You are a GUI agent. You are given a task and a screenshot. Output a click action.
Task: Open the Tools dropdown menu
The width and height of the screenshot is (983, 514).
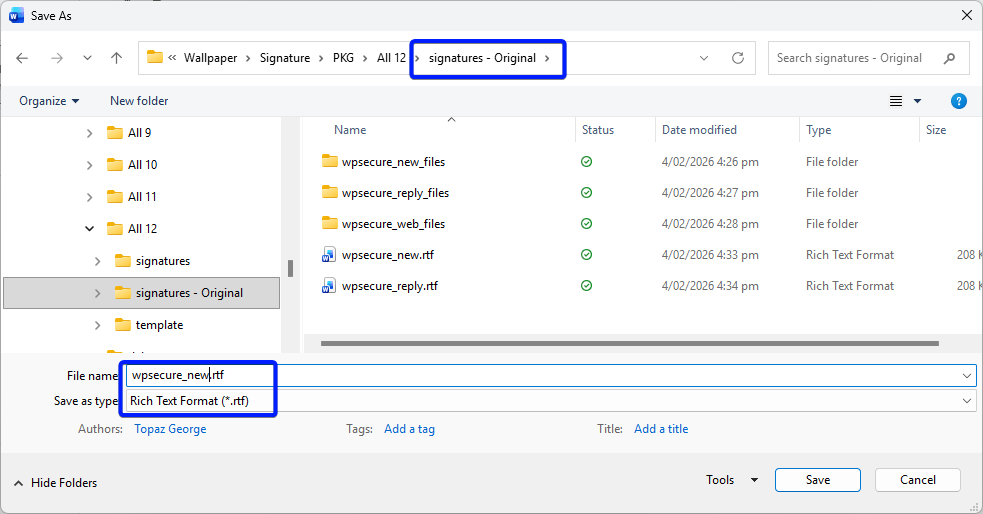pyautogui.click(x=731, y=480)
